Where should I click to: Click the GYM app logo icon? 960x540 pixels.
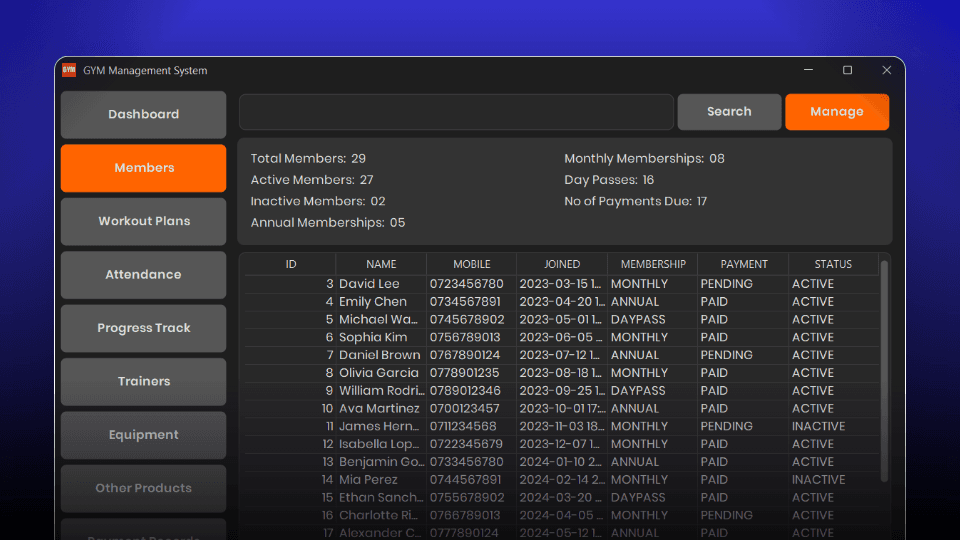pyautogui.click(x=69, y=70)
